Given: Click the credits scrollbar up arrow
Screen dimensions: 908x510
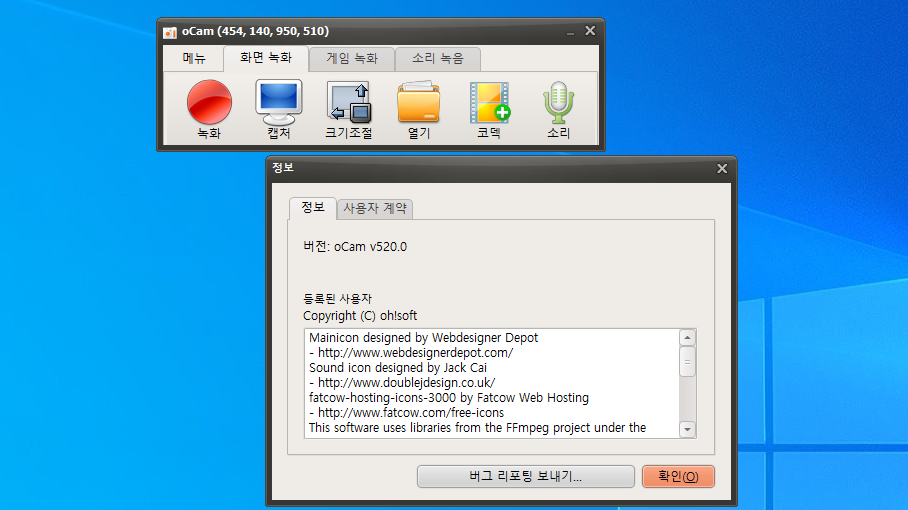Looking at the screenshot, I should click(687, 337).
